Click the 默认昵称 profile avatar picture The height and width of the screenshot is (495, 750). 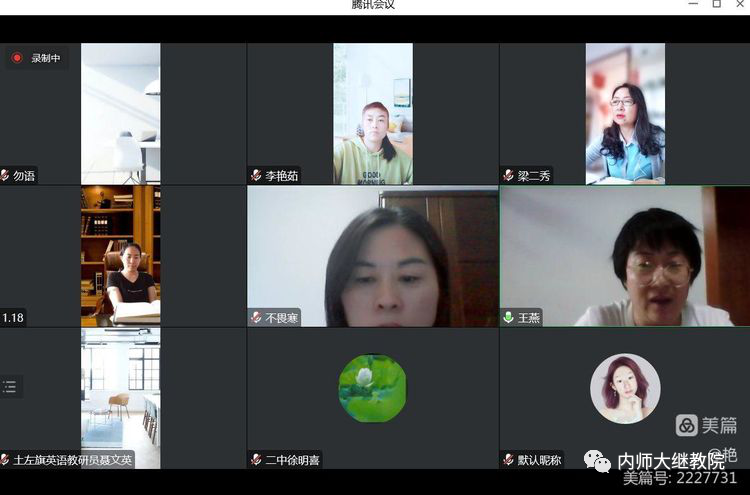point(625,388)
